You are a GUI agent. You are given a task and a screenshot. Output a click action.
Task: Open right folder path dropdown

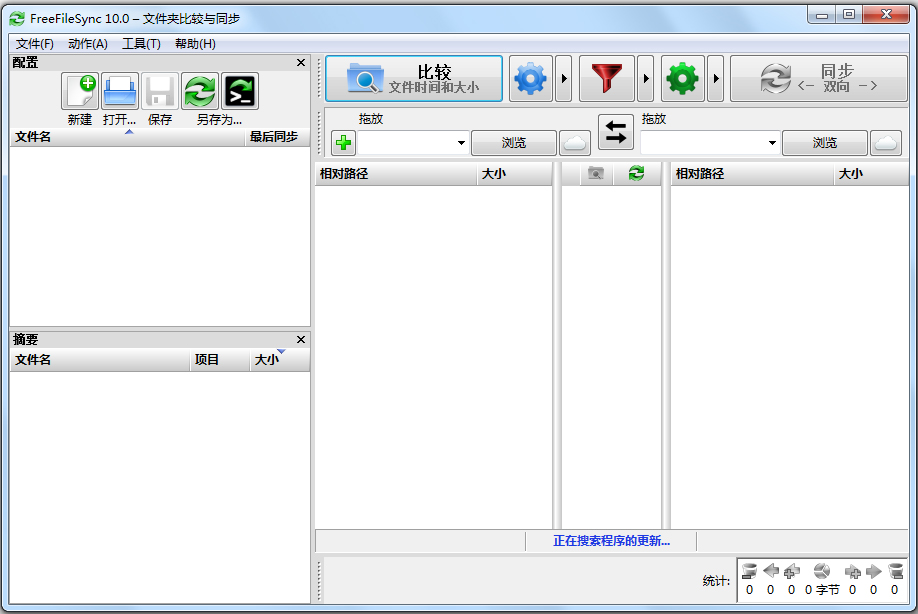tap(772, 143)
